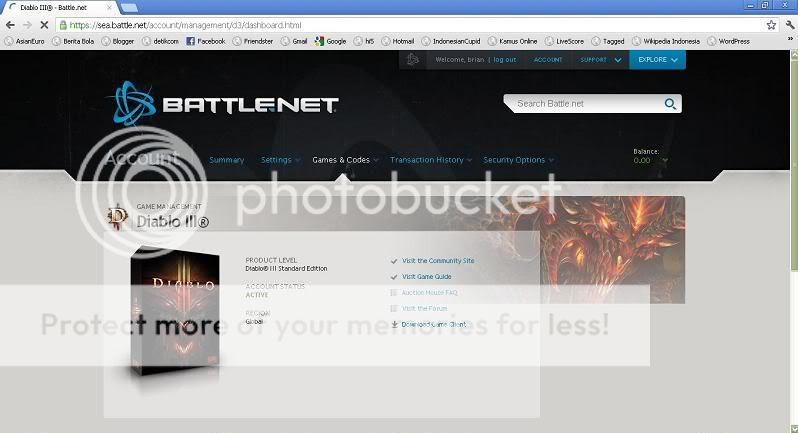Close the Diablo III browser tab
The height and width of the screenshot is (433, 798).
tap(109, 8)
